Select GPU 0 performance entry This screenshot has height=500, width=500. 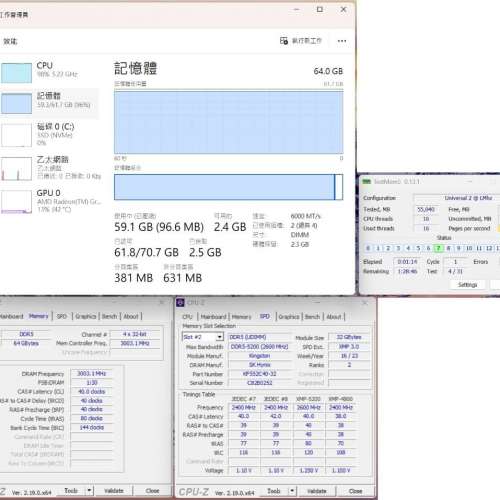click(x=50, y=201)
